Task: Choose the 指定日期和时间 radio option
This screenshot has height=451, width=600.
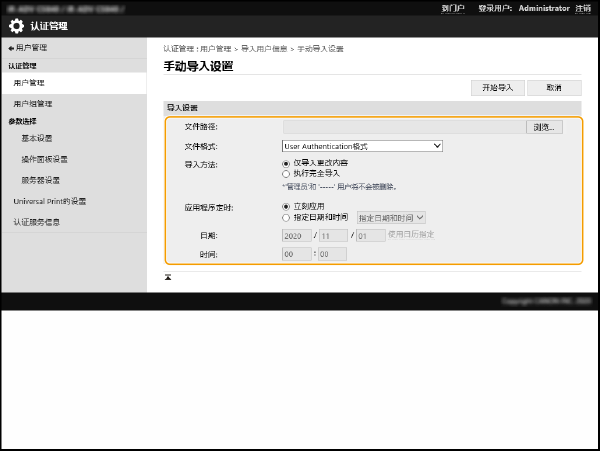Action: (x=287, y=216)
